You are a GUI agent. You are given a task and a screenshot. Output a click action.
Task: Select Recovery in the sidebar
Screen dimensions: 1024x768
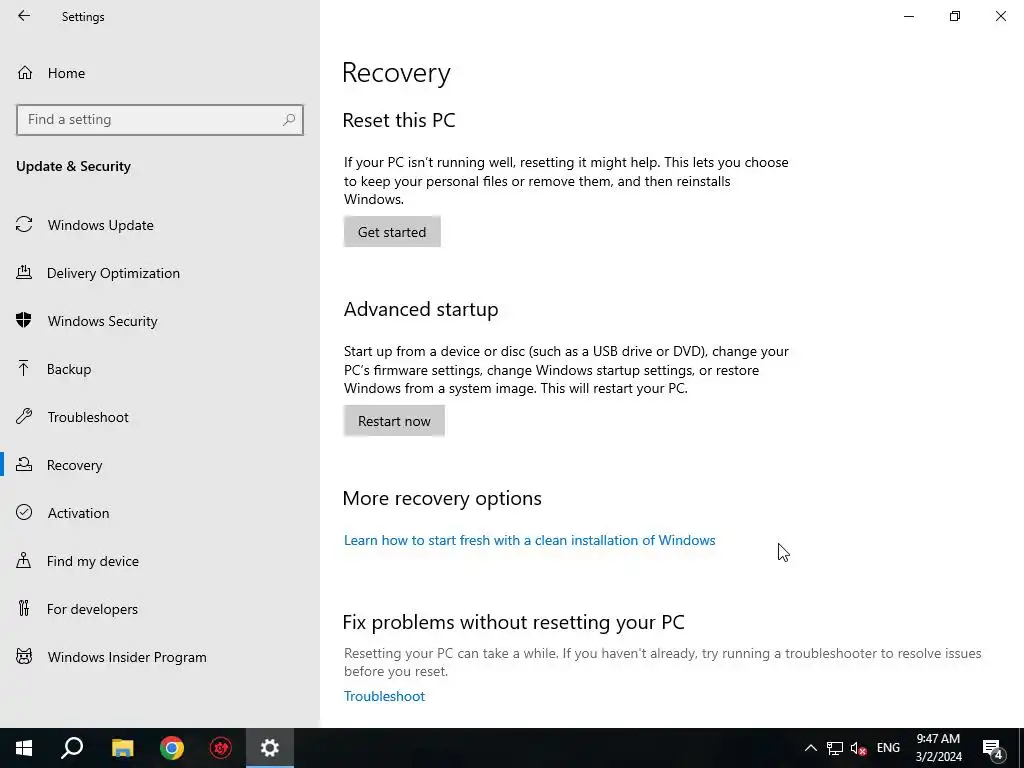tap(160, 465)
